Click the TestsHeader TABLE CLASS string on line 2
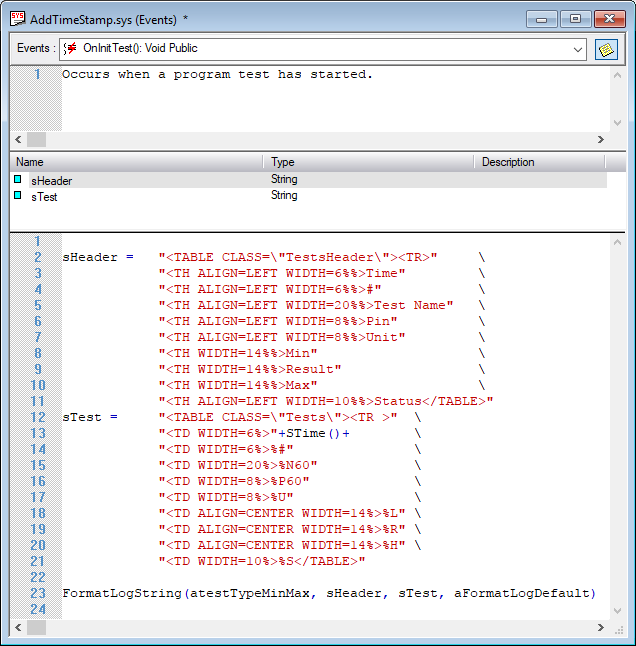The width and height of the screenshot is (636, 646). [298, 257]
